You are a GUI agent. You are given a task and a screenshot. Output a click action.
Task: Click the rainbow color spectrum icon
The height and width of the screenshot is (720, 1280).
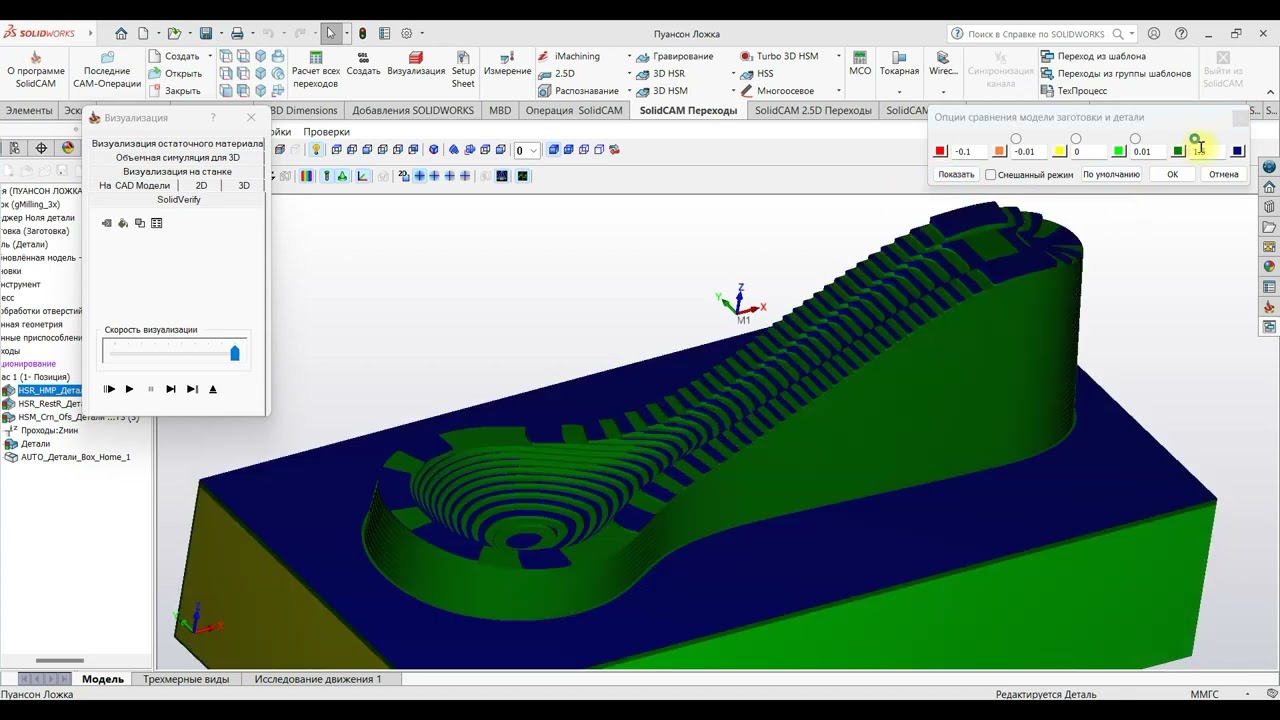coord(306,176)
